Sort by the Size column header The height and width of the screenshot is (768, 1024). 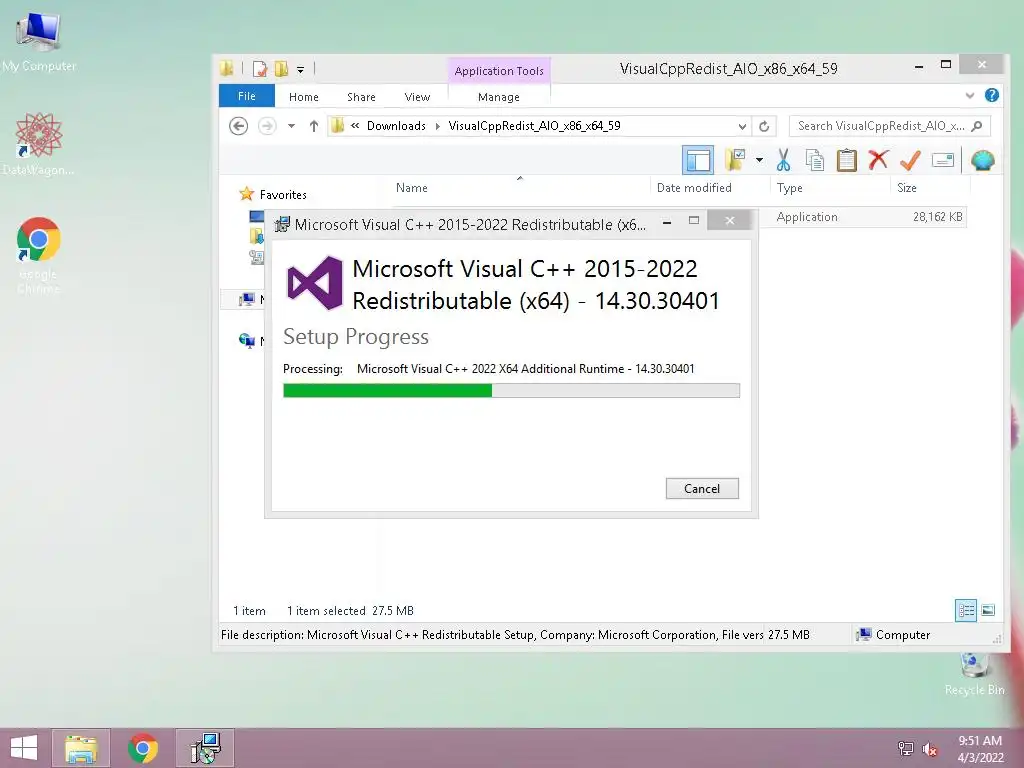click(x=906, y=187)
